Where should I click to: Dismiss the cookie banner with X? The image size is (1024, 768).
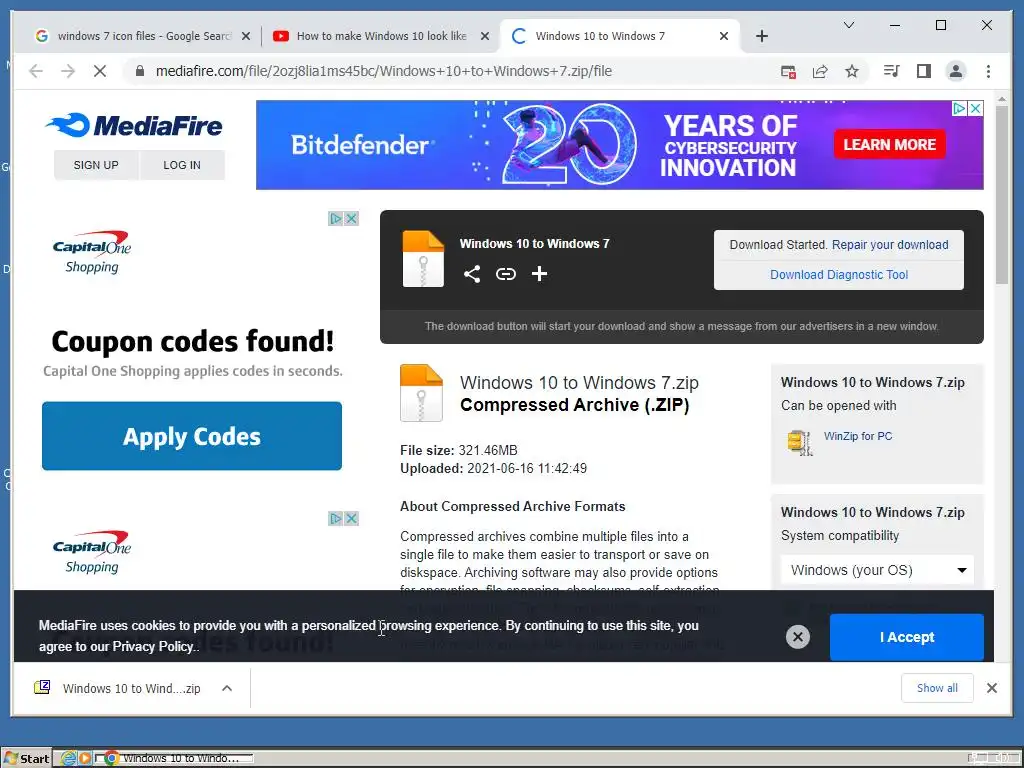point(797,637)
